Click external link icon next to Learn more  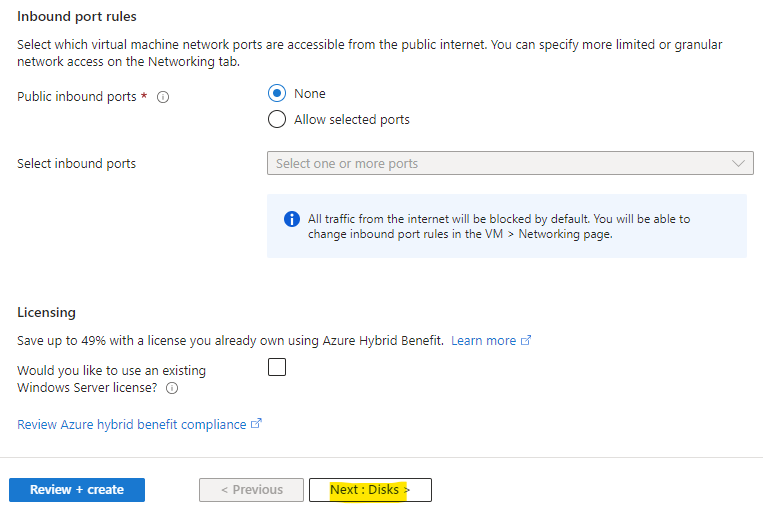pos(526,340)
